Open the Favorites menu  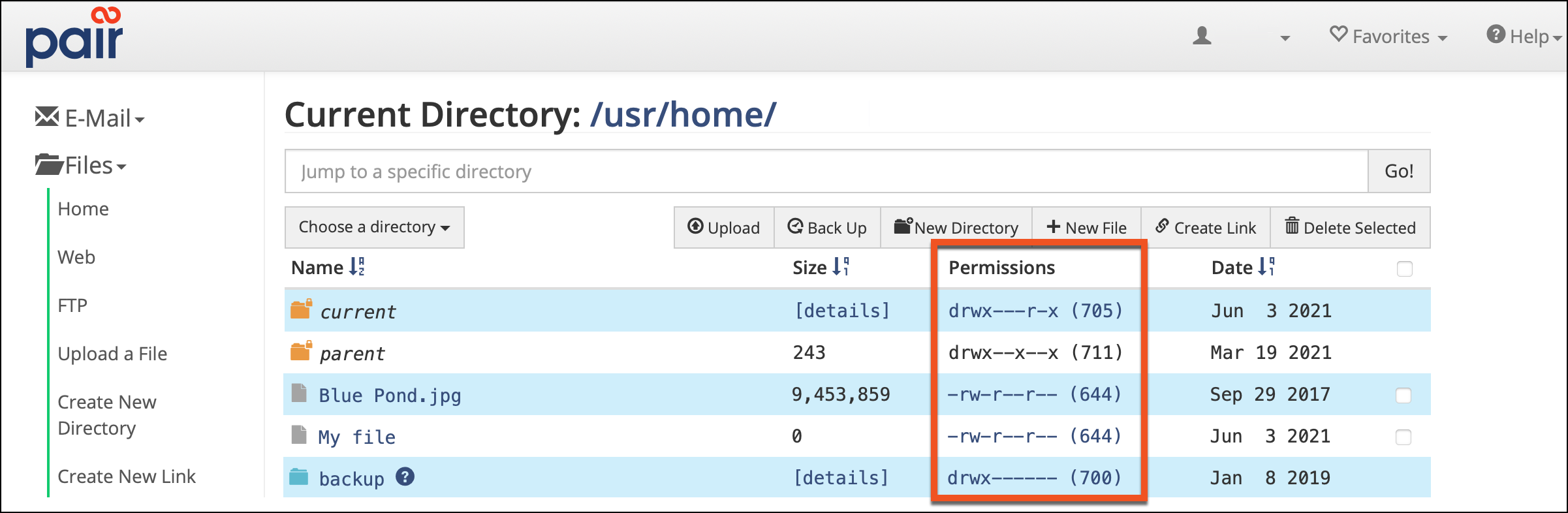pyautogui.click(x=1388, y=36)
